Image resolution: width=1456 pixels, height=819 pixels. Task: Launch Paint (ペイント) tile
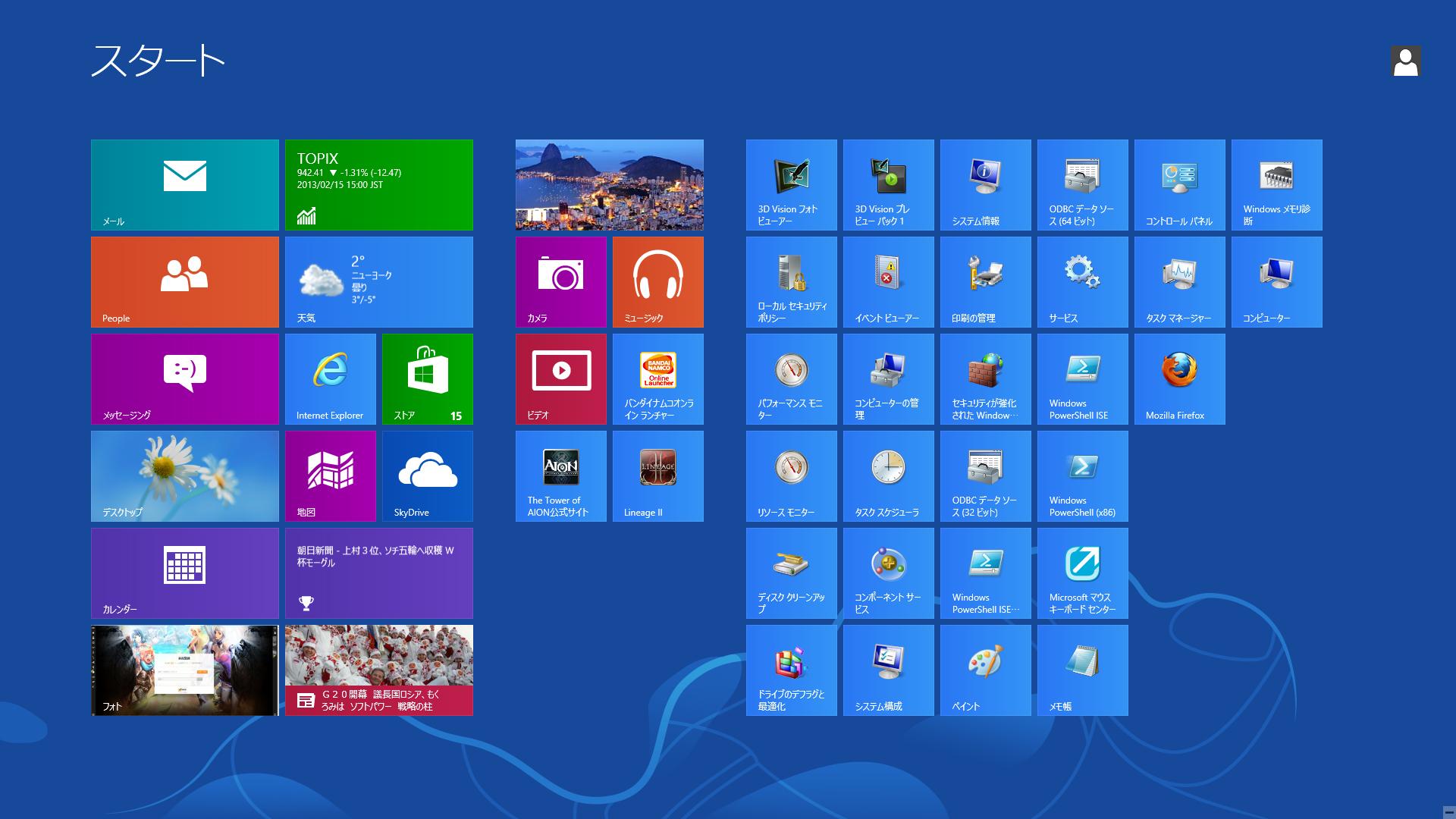click(985, 670)
